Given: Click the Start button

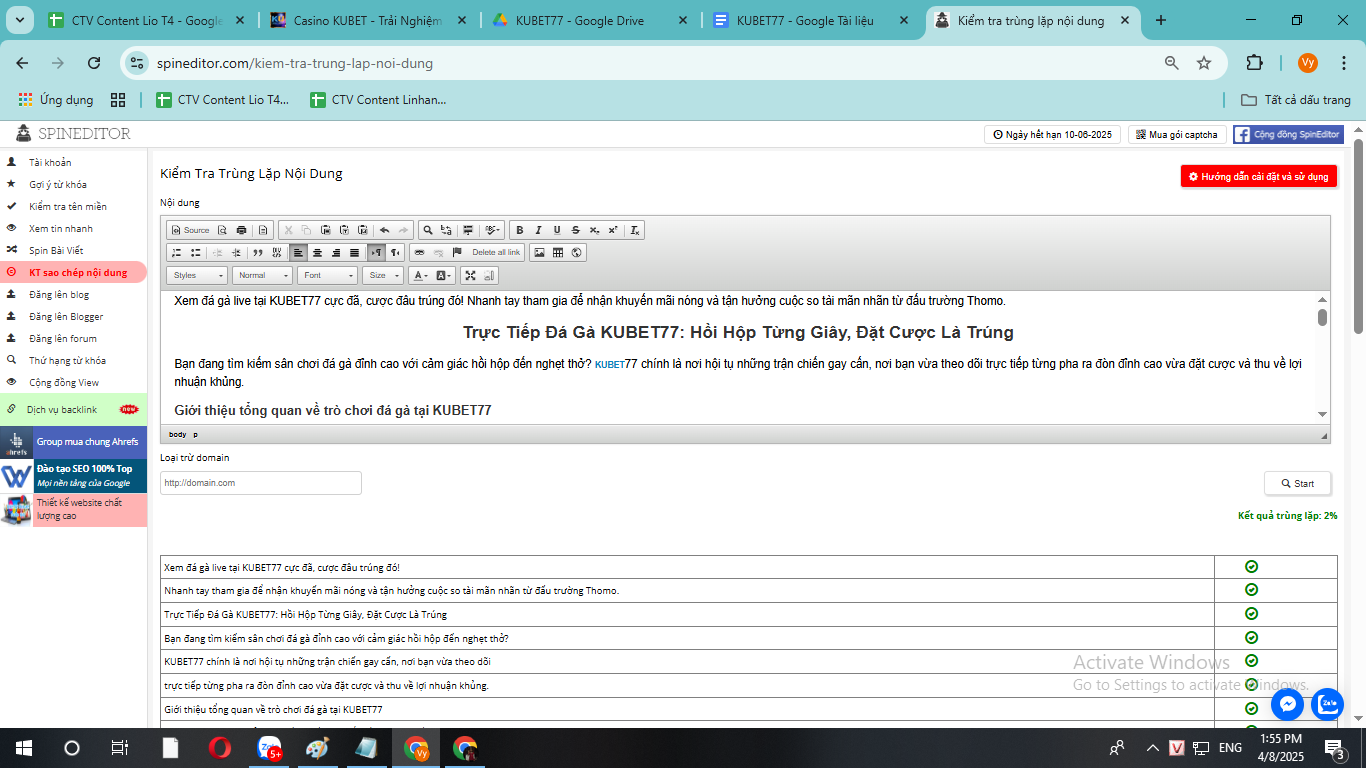Looking at the screenshot, I should [x=1297, y=483].
